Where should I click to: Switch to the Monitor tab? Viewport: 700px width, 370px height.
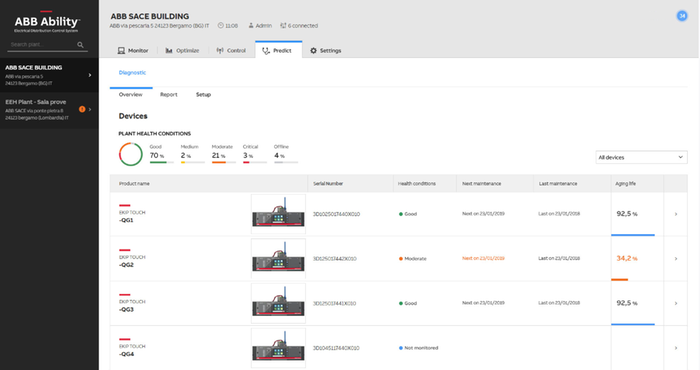point(133,51)
